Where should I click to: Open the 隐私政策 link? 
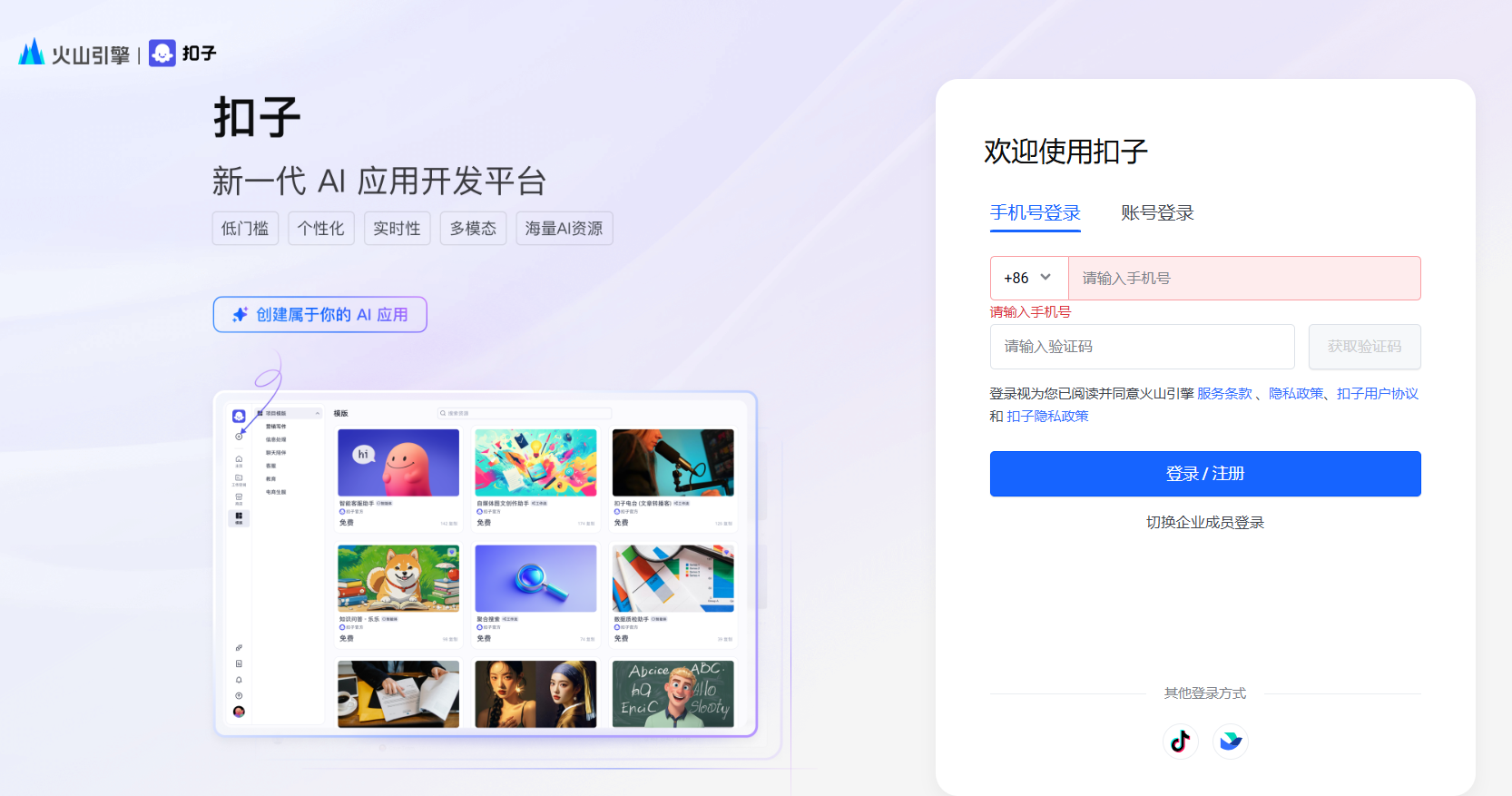click(1296, 394)
